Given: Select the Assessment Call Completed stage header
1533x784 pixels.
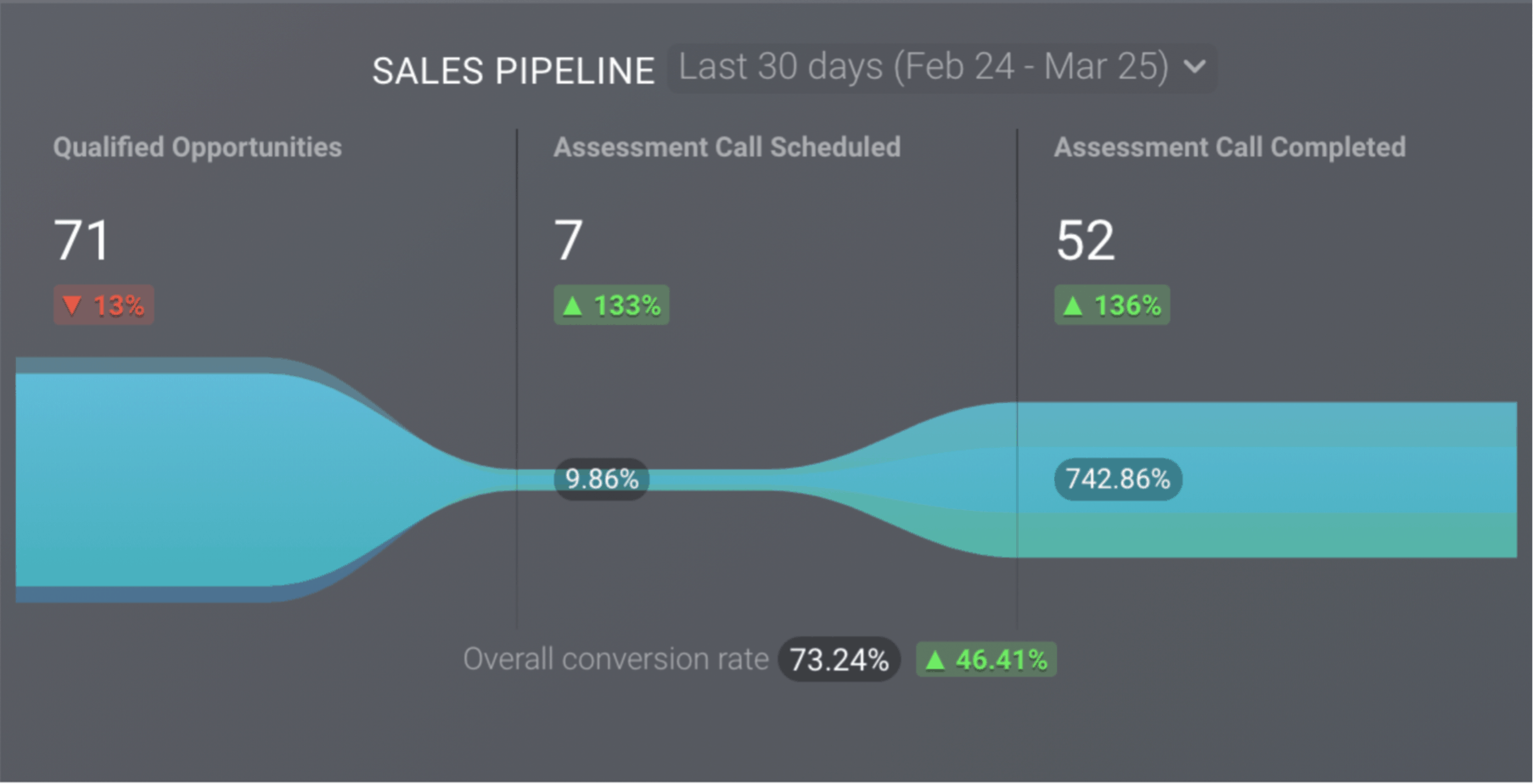Looking at the screenshot, I should pos(1229,148).
